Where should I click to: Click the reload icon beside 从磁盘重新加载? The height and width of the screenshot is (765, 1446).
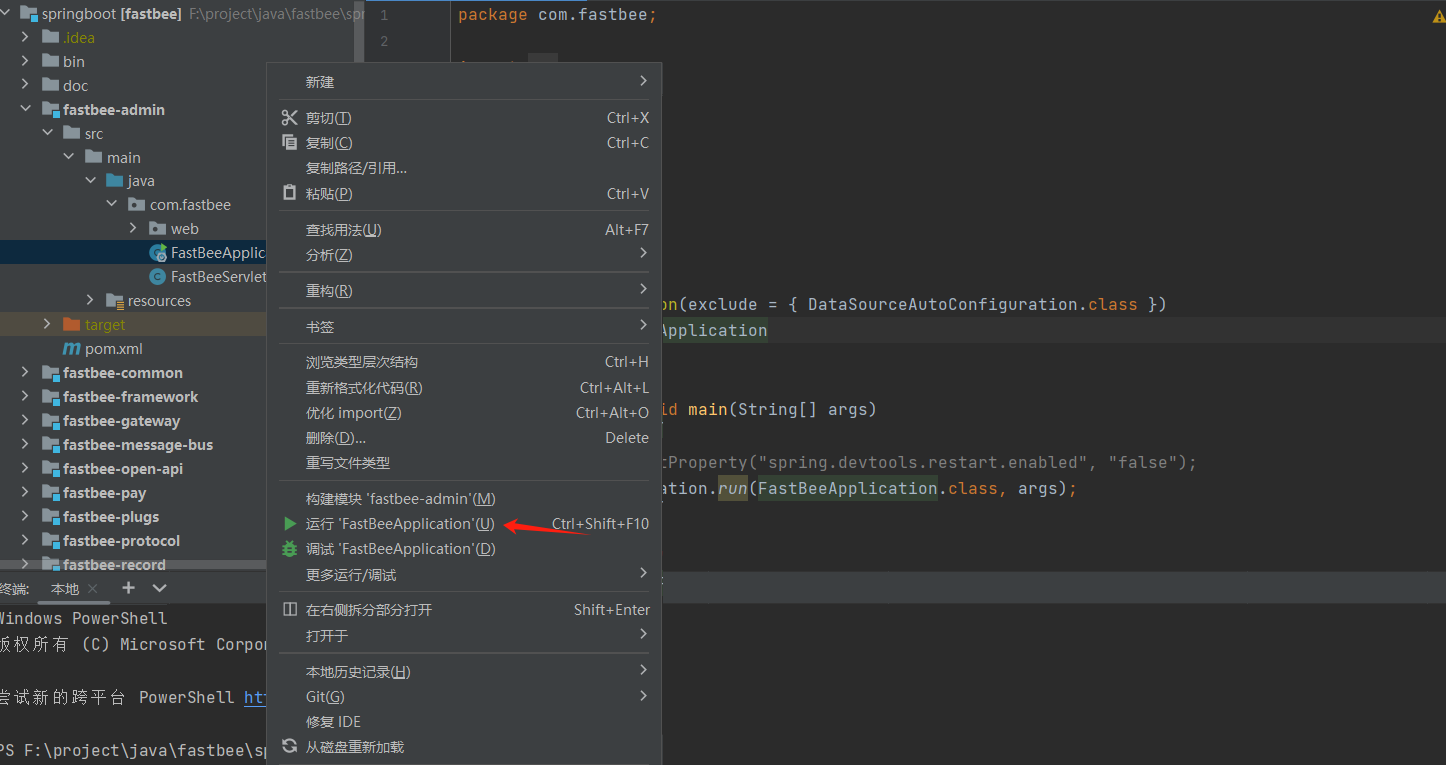point(290,746)
